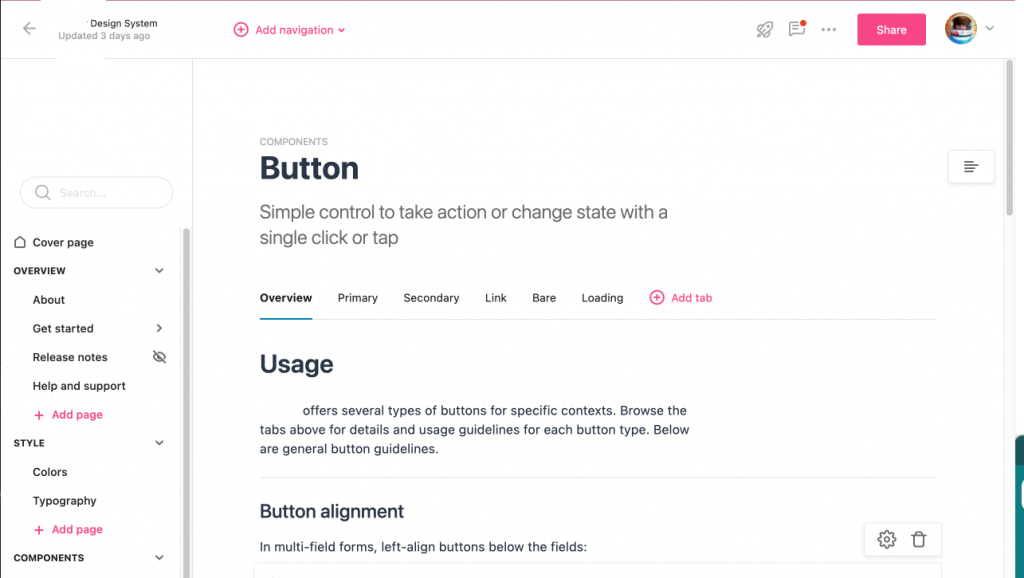Open the comments icon with notification dot
The image size is (1024, 578).
pos(797,29)
